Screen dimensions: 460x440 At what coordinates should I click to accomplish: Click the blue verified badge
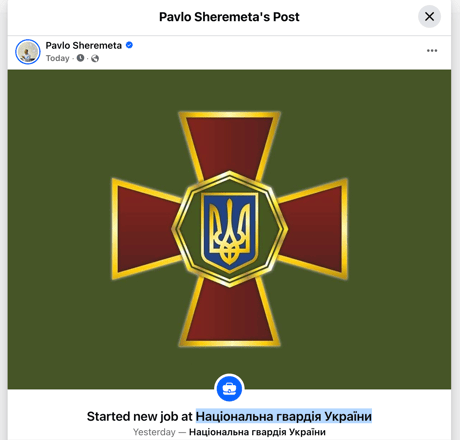129,45
